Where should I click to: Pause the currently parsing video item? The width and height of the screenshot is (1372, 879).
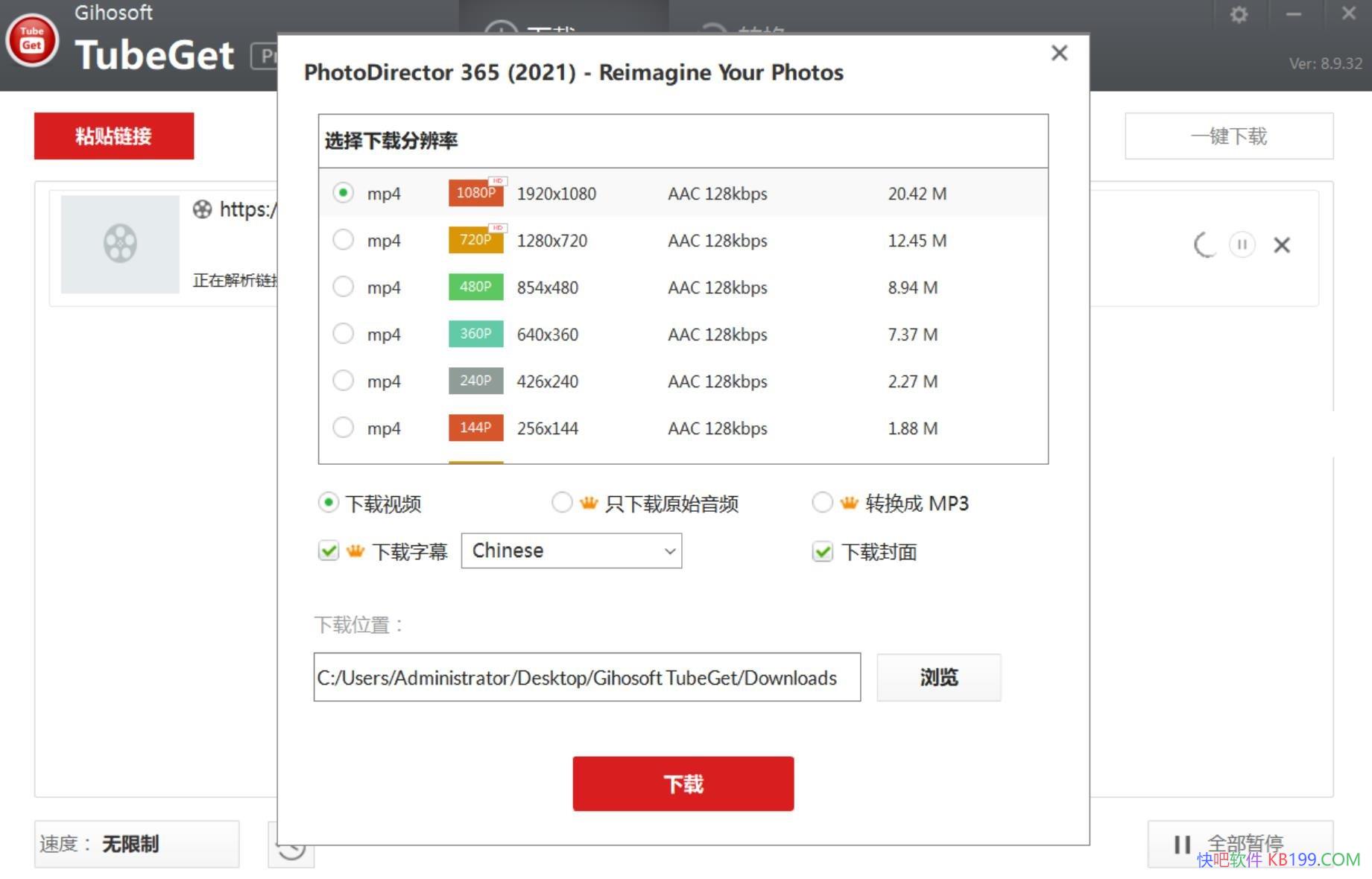click(x=1242, y=244)
